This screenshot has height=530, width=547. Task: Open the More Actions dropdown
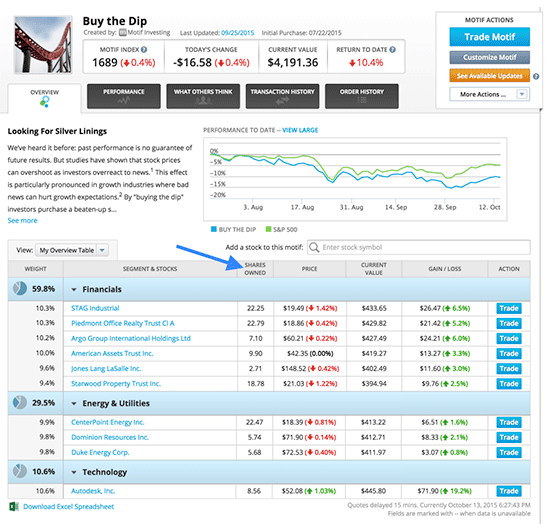(489, 94)
